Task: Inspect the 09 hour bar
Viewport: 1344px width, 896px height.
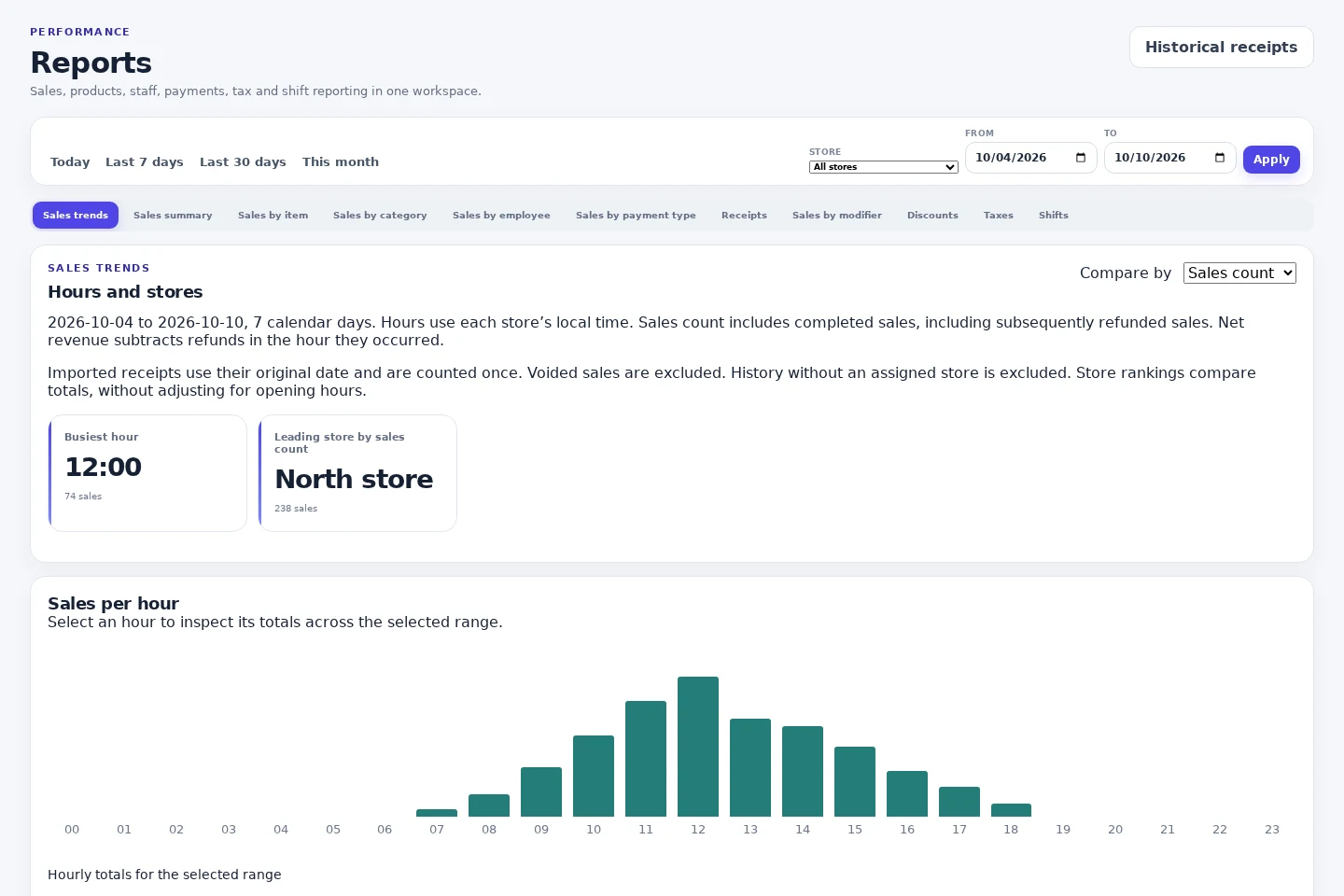Action: pyautogui.click(x=541, y=791)
